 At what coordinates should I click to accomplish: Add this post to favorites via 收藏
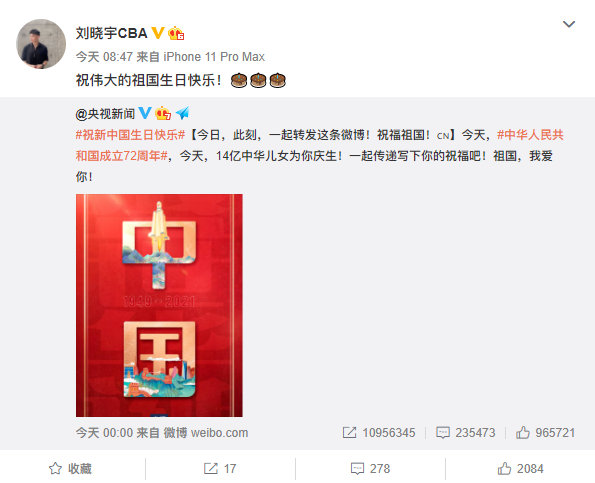coord(70,469)
